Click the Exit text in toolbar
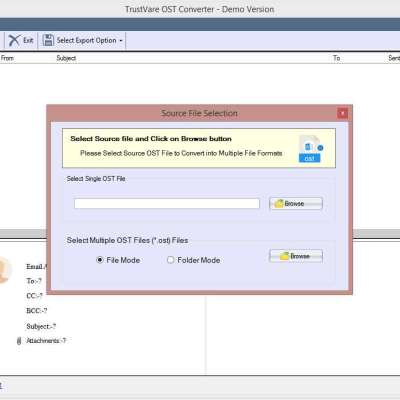This screenshot has width=400, height=400. point(28,40)
